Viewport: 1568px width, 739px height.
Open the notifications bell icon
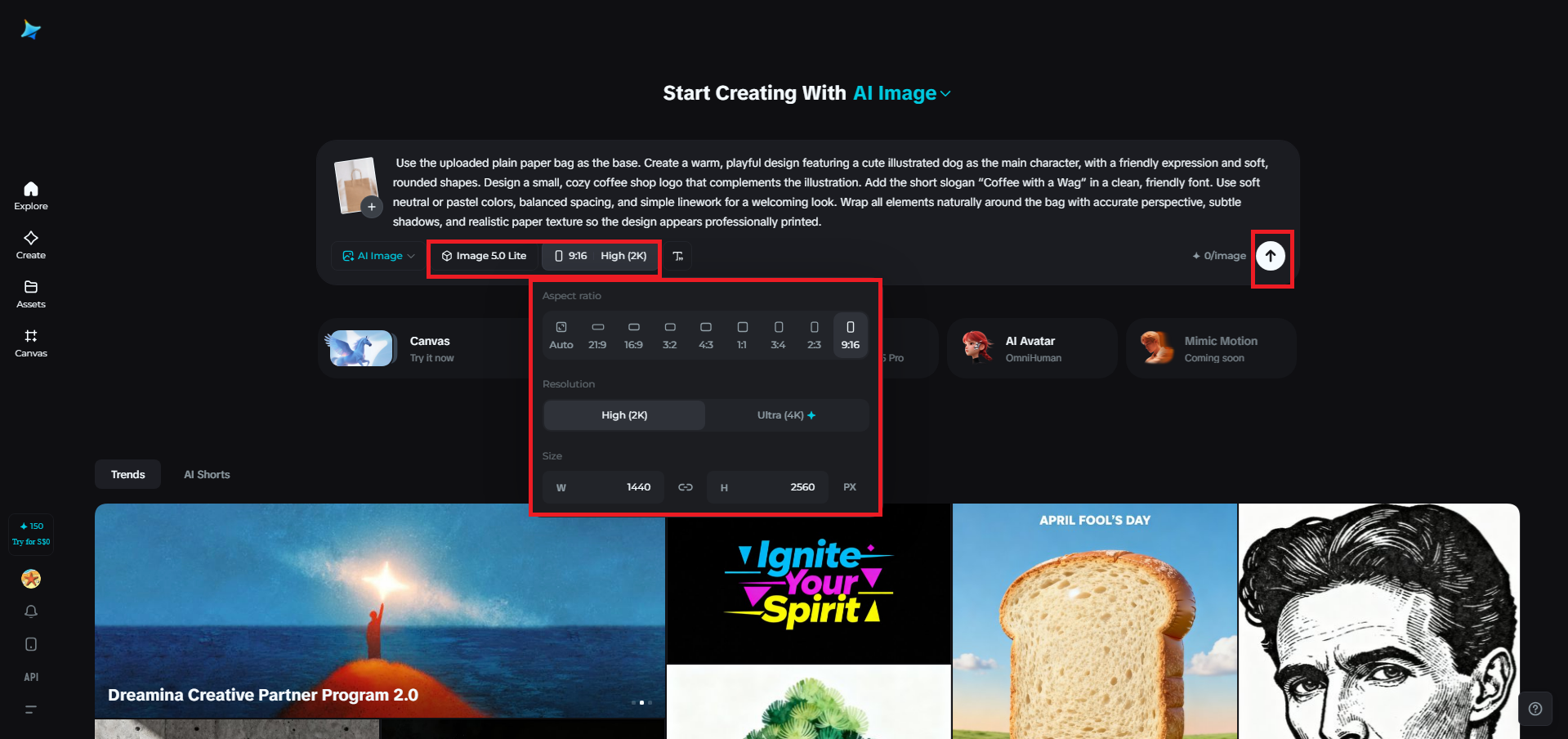[x=31, y=611]
